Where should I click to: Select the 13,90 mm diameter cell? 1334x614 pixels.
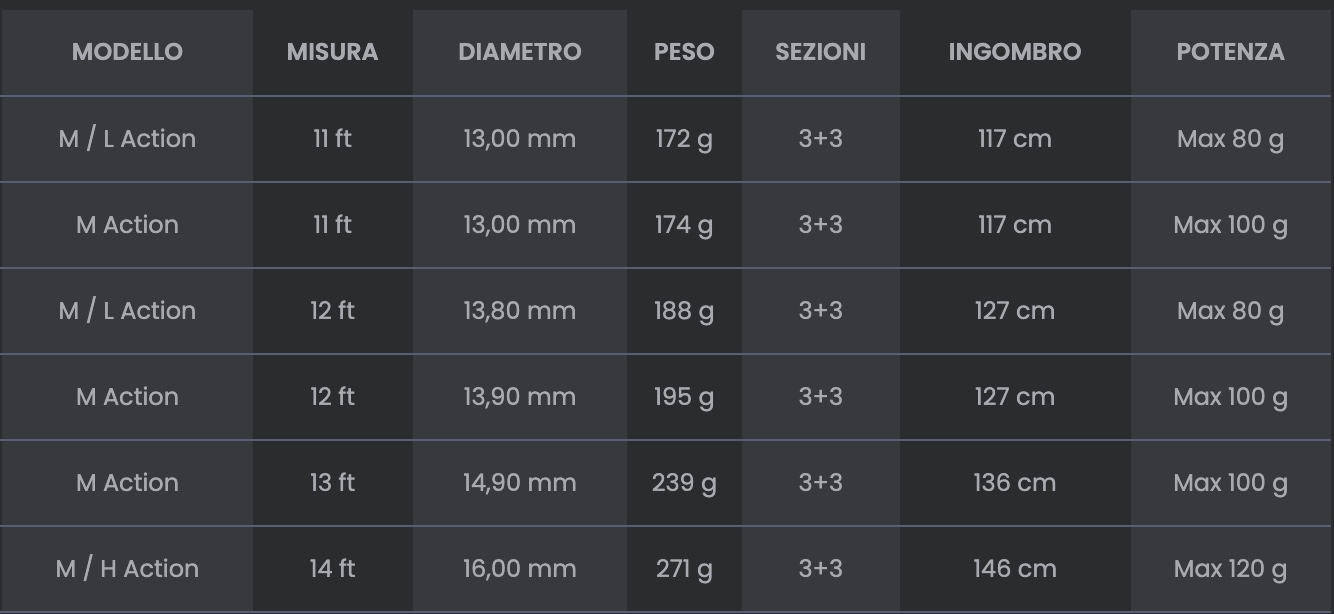click(x=519, y=397)
